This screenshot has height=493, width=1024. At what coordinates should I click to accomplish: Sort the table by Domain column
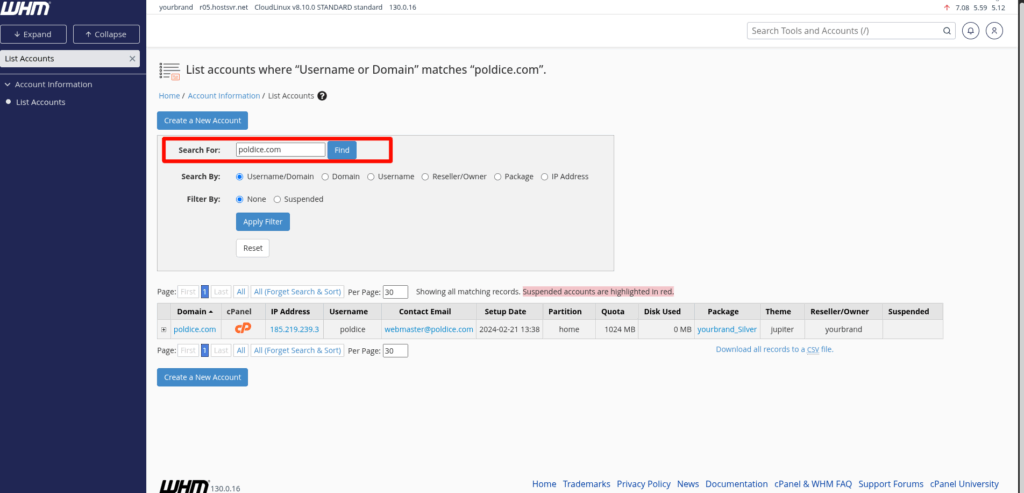(x=193, y=312)
